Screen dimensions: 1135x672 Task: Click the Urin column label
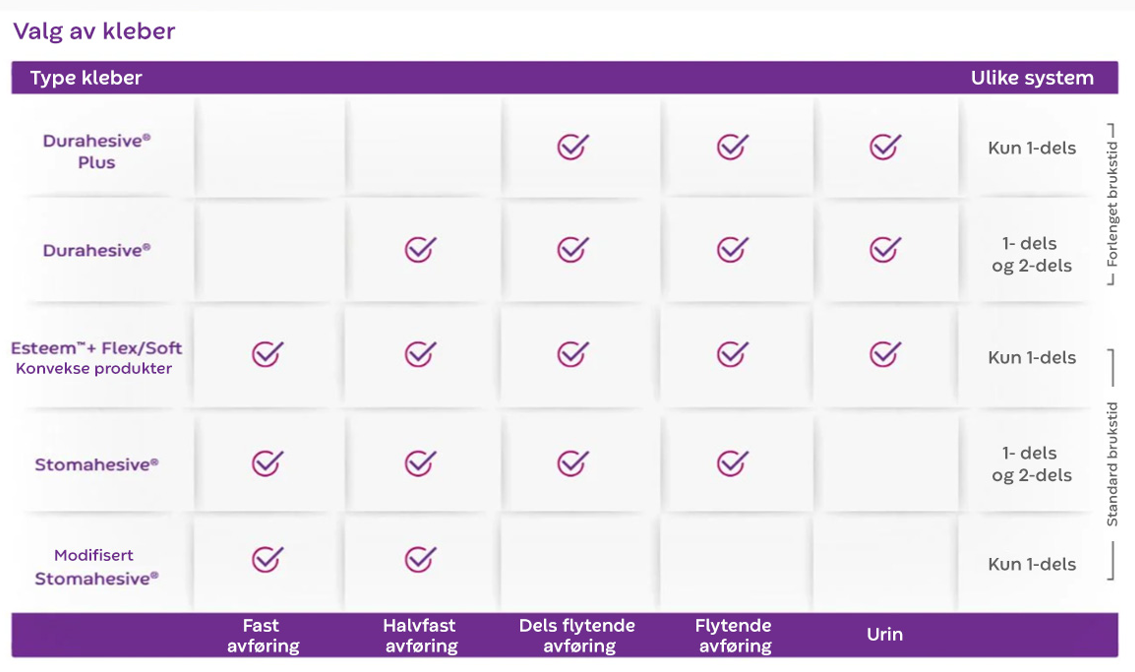click(884, 634)
